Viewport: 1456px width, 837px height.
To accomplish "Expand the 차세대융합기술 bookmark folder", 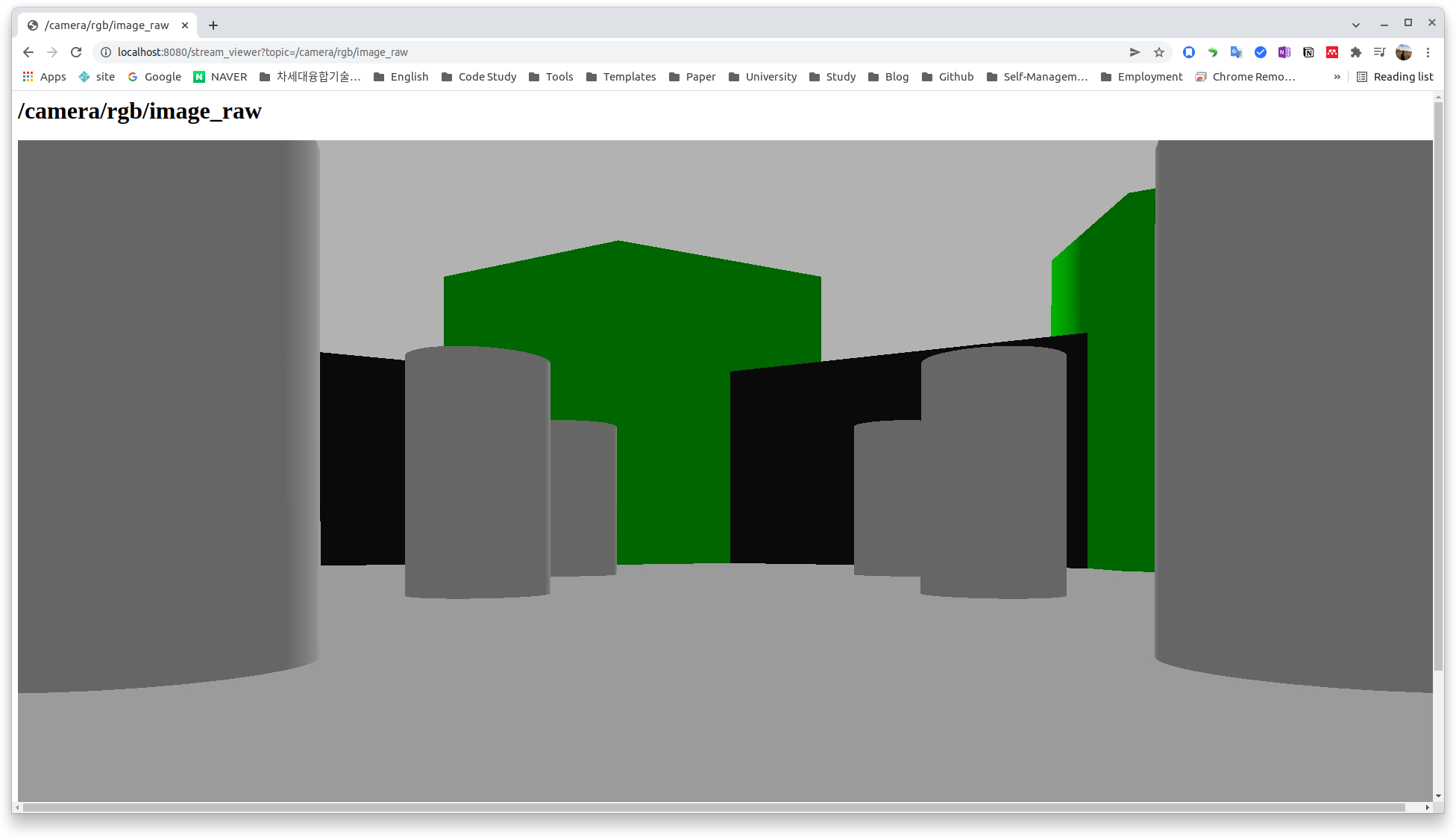I will click(x=310, y=77).
